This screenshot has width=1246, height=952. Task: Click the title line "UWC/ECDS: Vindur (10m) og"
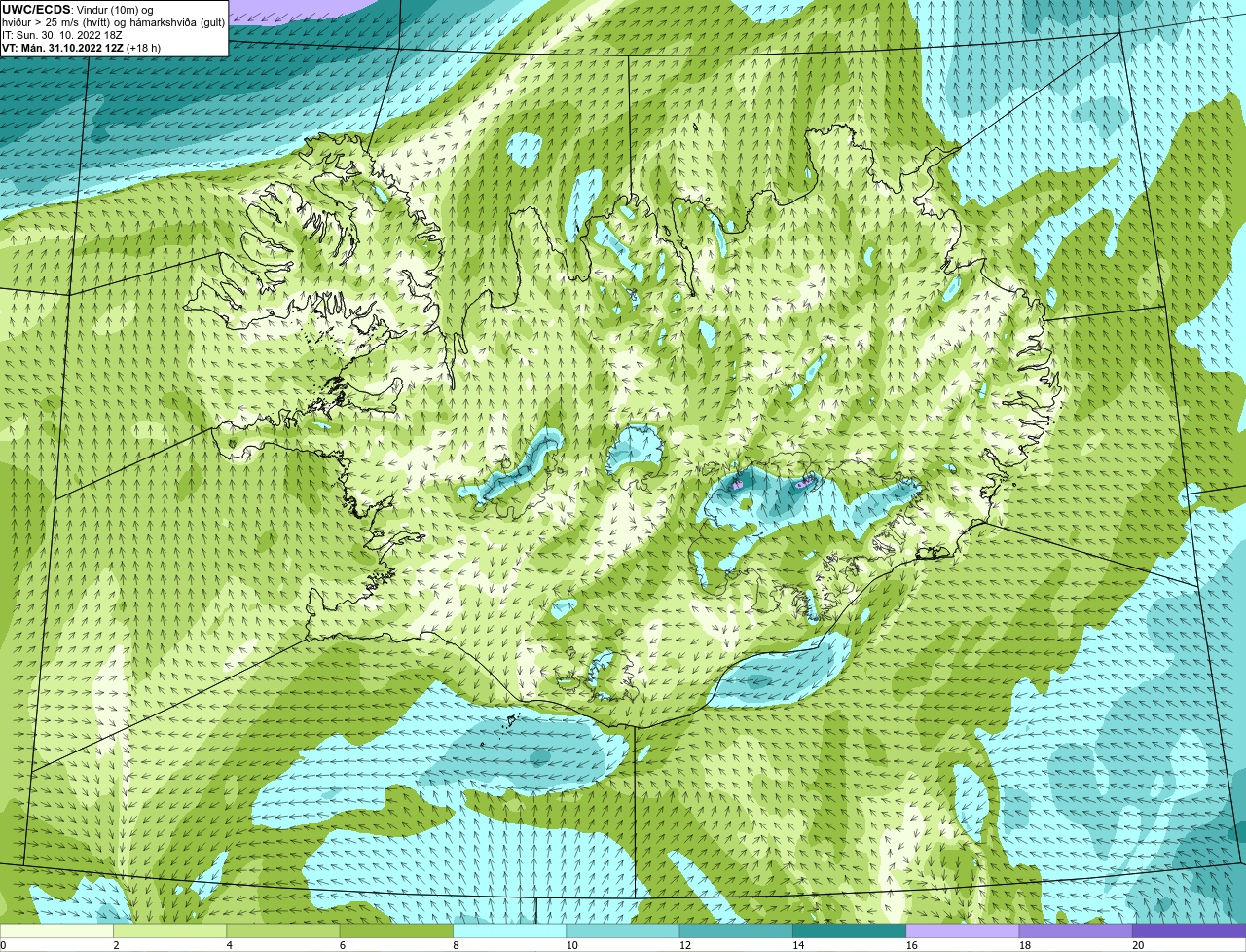click(x=78, y=10)
